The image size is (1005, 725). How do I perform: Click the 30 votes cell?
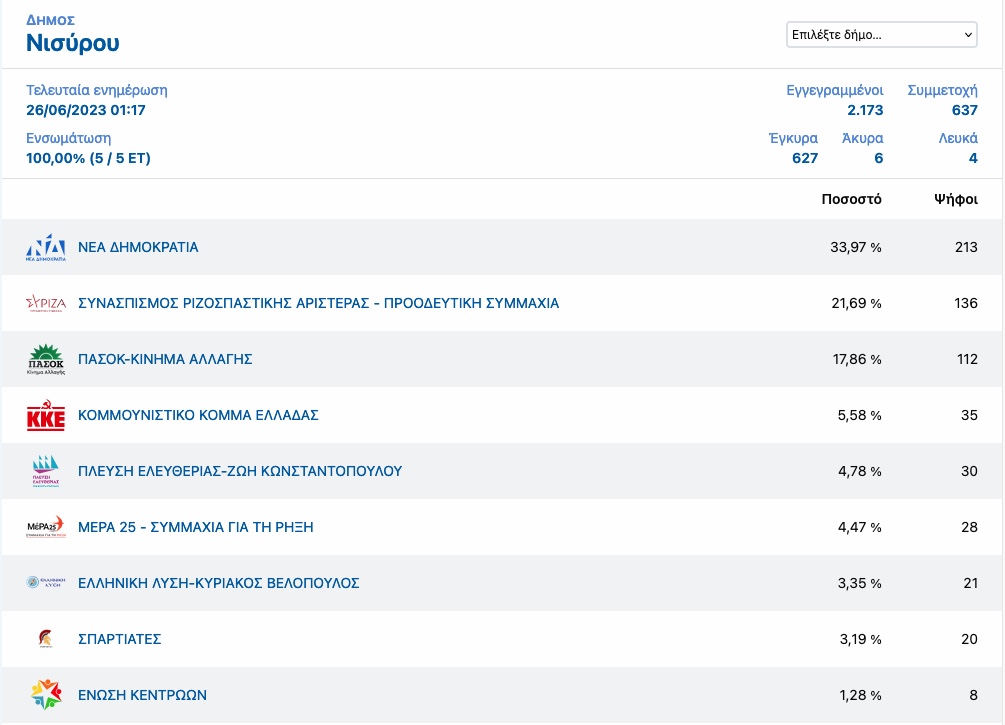tap(969, 471)
